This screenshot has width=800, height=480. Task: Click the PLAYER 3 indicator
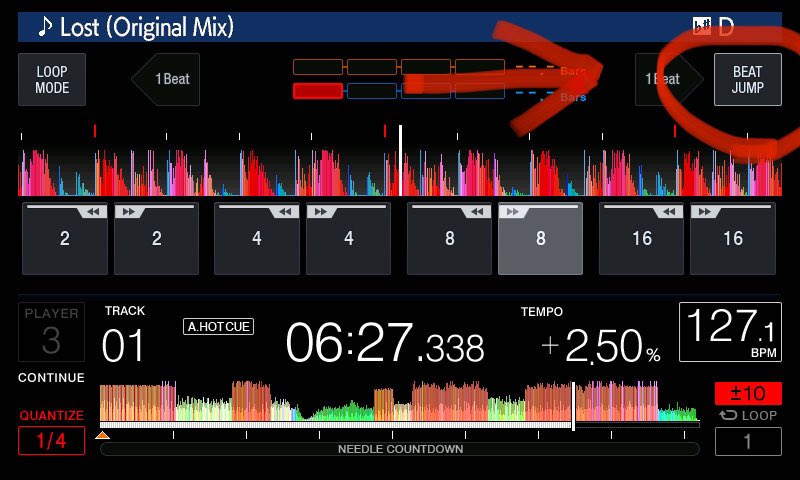52,332
